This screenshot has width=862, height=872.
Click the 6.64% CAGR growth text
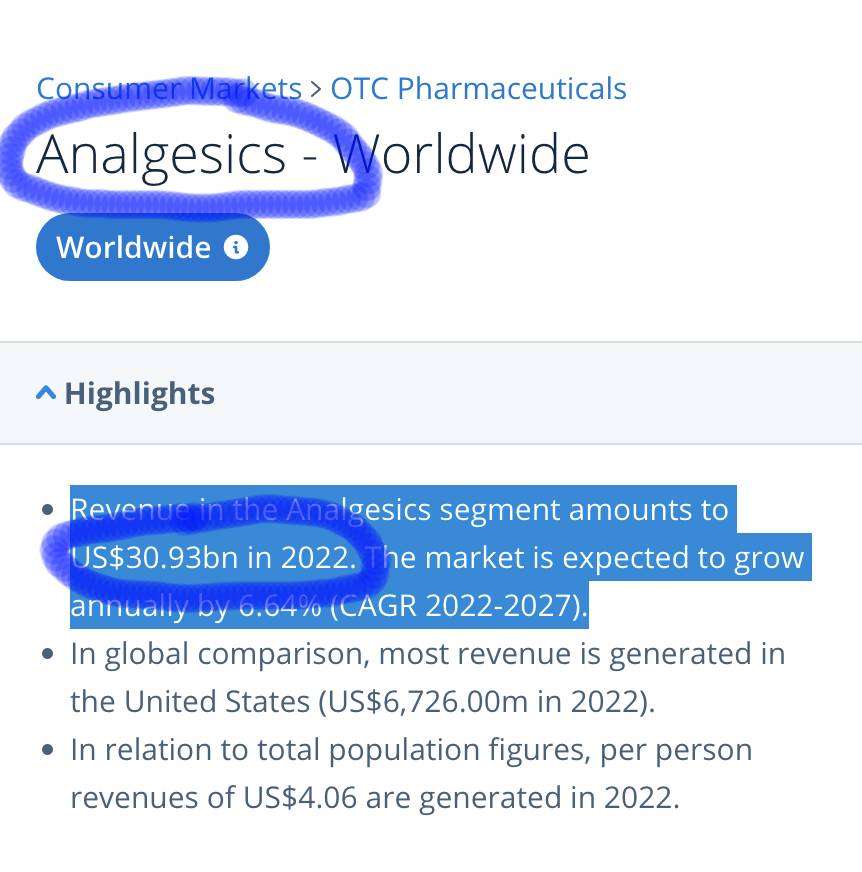290,605
